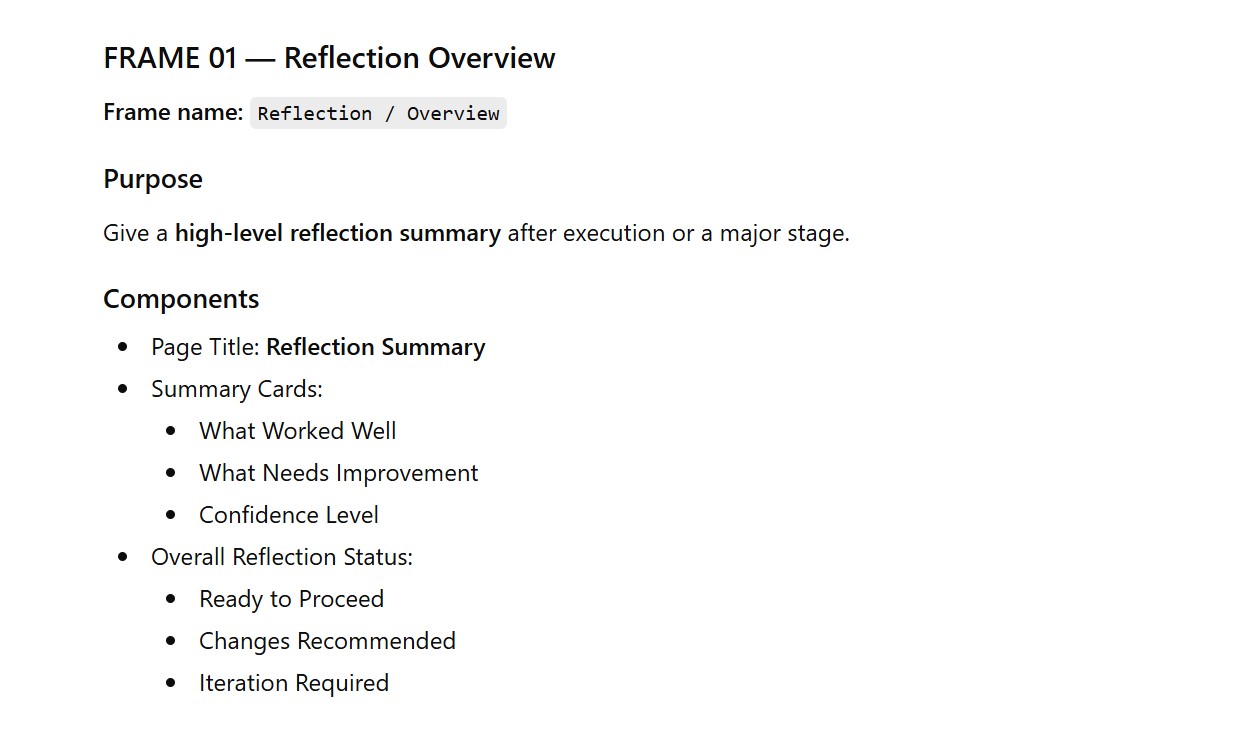The image size is (1258, 731).
Task: Click the "What Worked Well" list item
Action: click(x=297, y=431)
